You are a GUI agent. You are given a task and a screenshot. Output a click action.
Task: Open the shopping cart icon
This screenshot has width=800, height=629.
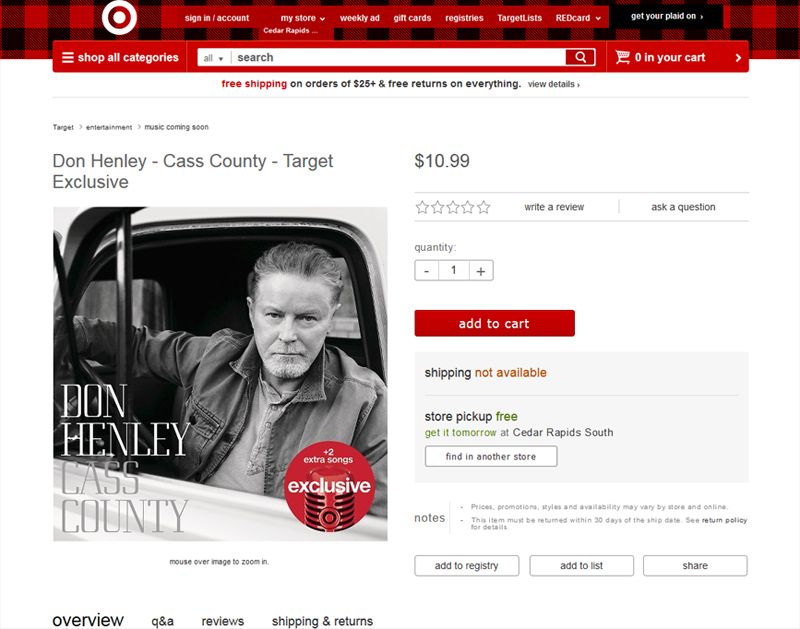coord(622,57)
